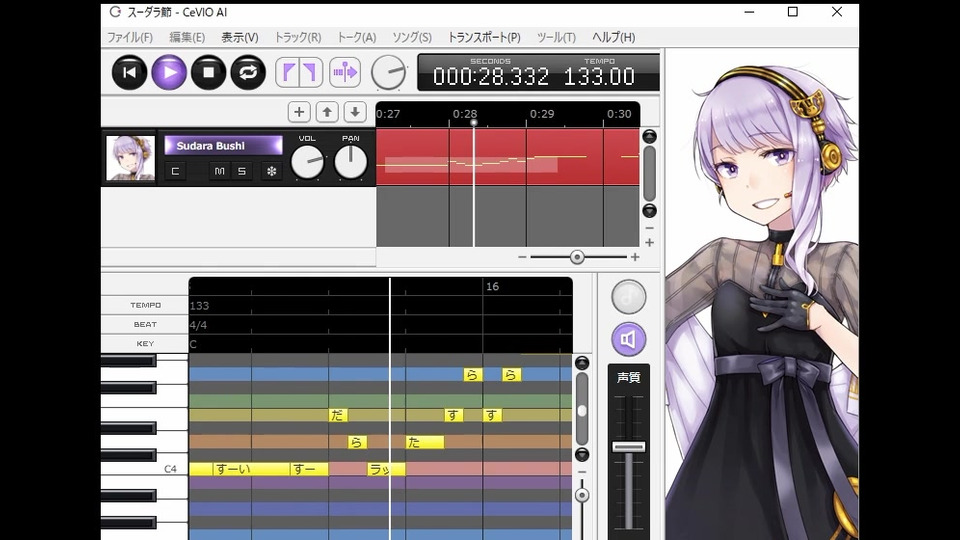The image size is (960, 540).
Task: Zoom out timeline horizontally with minus
Action: pos(522,257)
